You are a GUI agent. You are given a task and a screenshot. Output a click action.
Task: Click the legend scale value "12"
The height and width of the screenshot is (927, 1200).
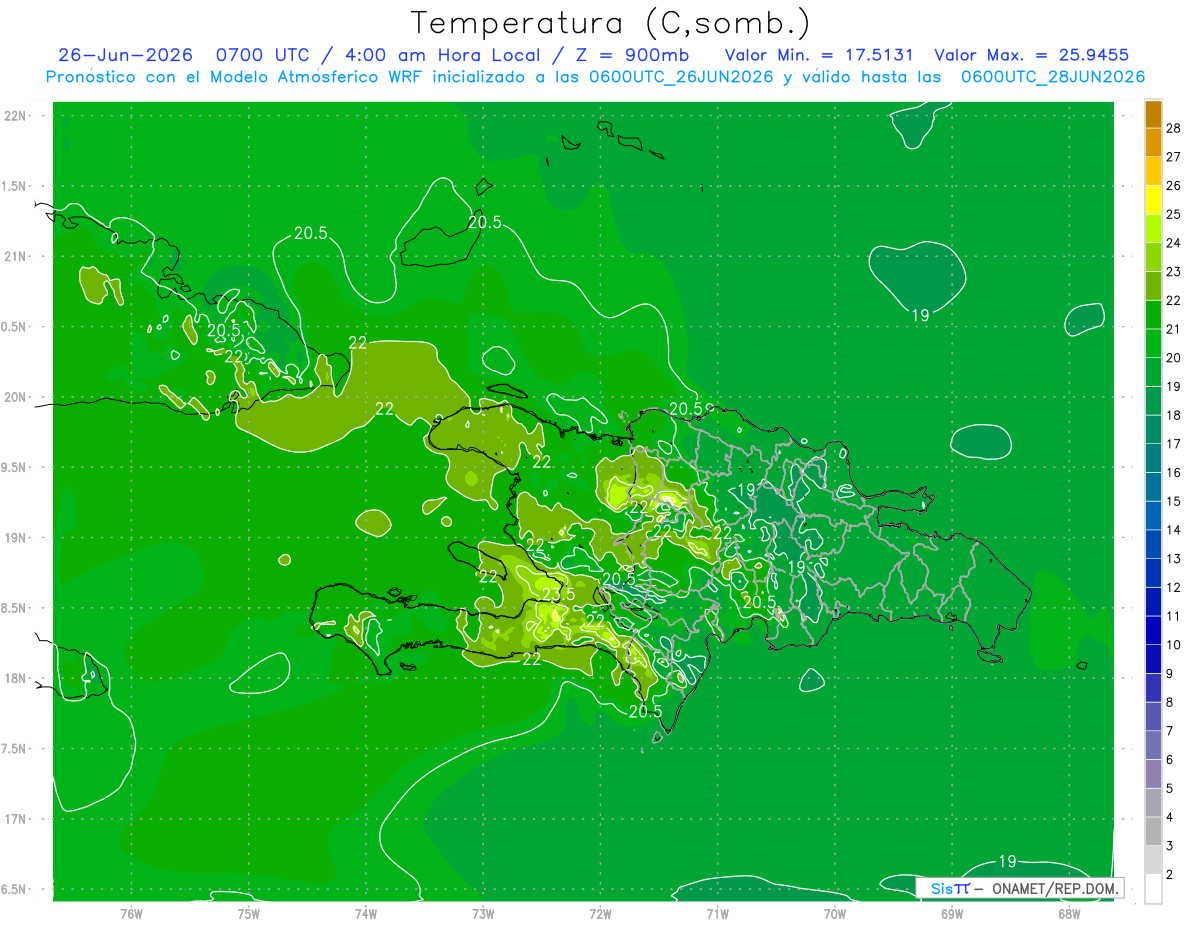coord(1174,587)
